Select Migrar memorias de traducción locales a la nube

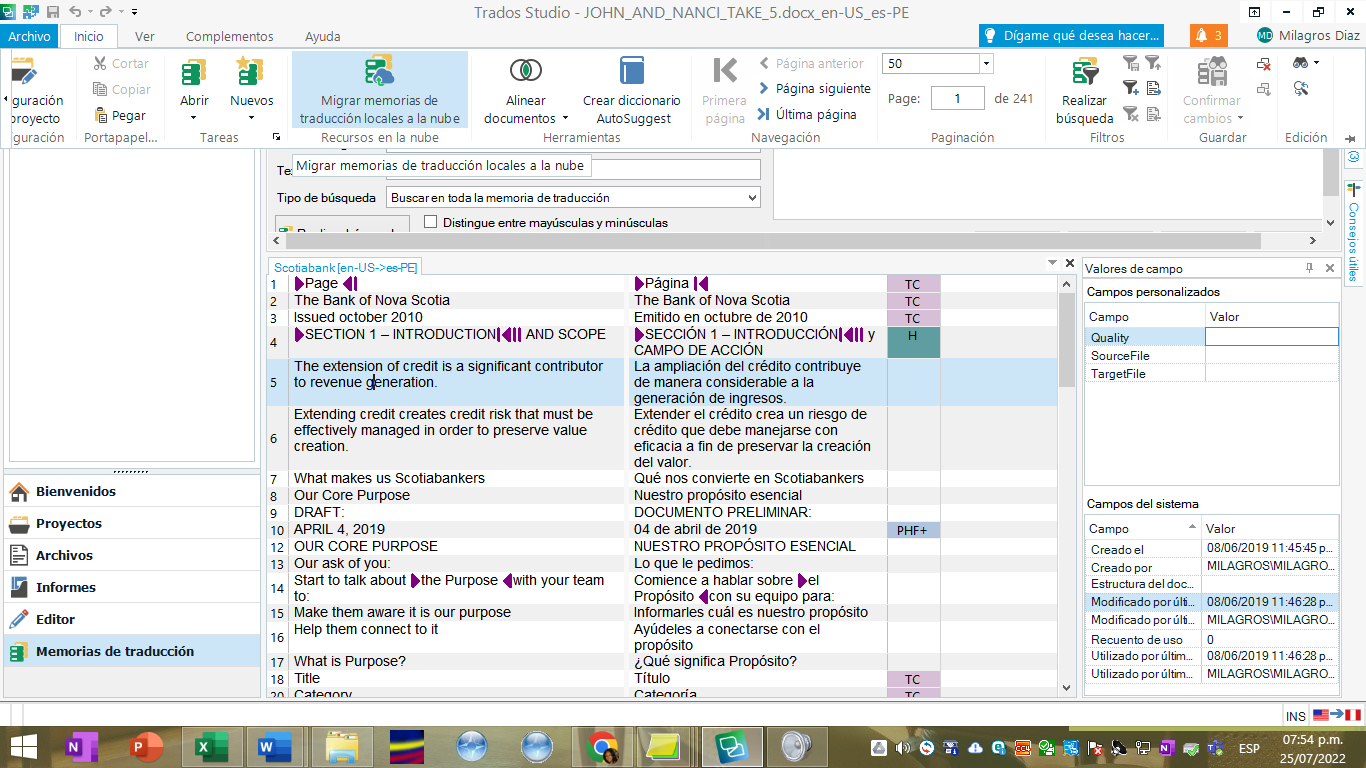point(380,90)
